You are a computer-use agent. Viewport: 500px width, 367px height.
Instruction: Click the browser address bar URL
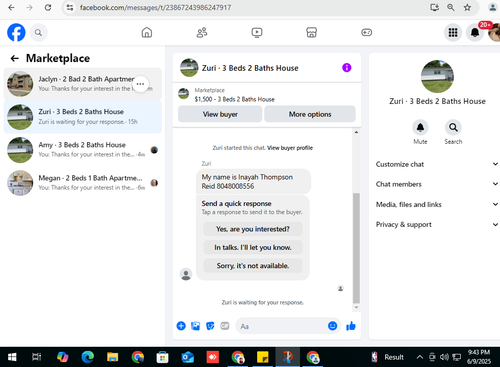pos(155,7)
